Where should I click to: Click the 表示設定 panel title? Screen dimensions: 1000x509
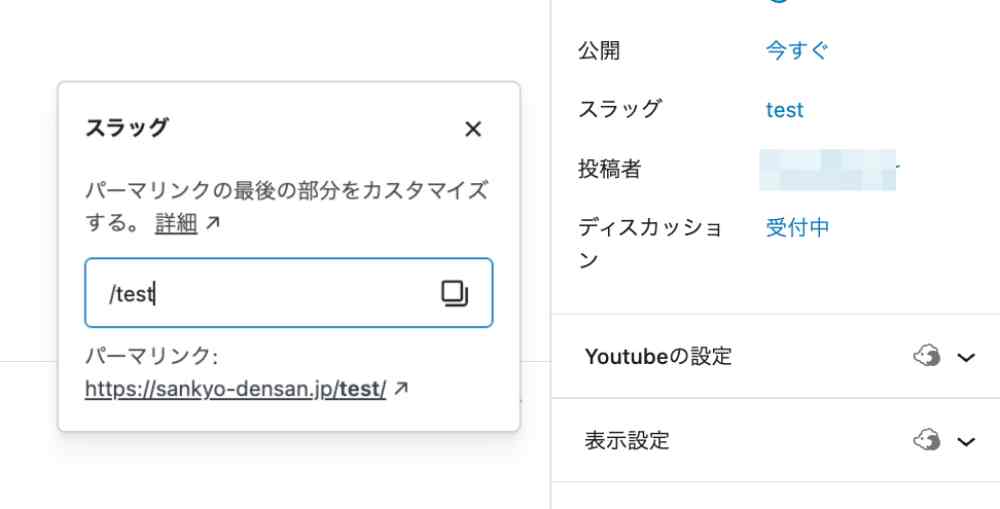(627, 440)
